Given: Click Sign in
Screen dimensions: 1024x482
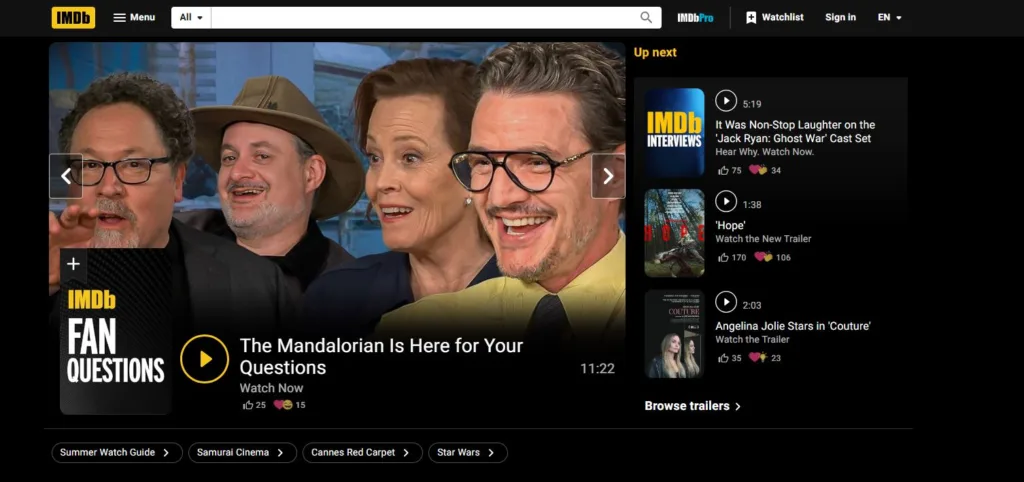Looking at the screenshot, I should (840, 18).
